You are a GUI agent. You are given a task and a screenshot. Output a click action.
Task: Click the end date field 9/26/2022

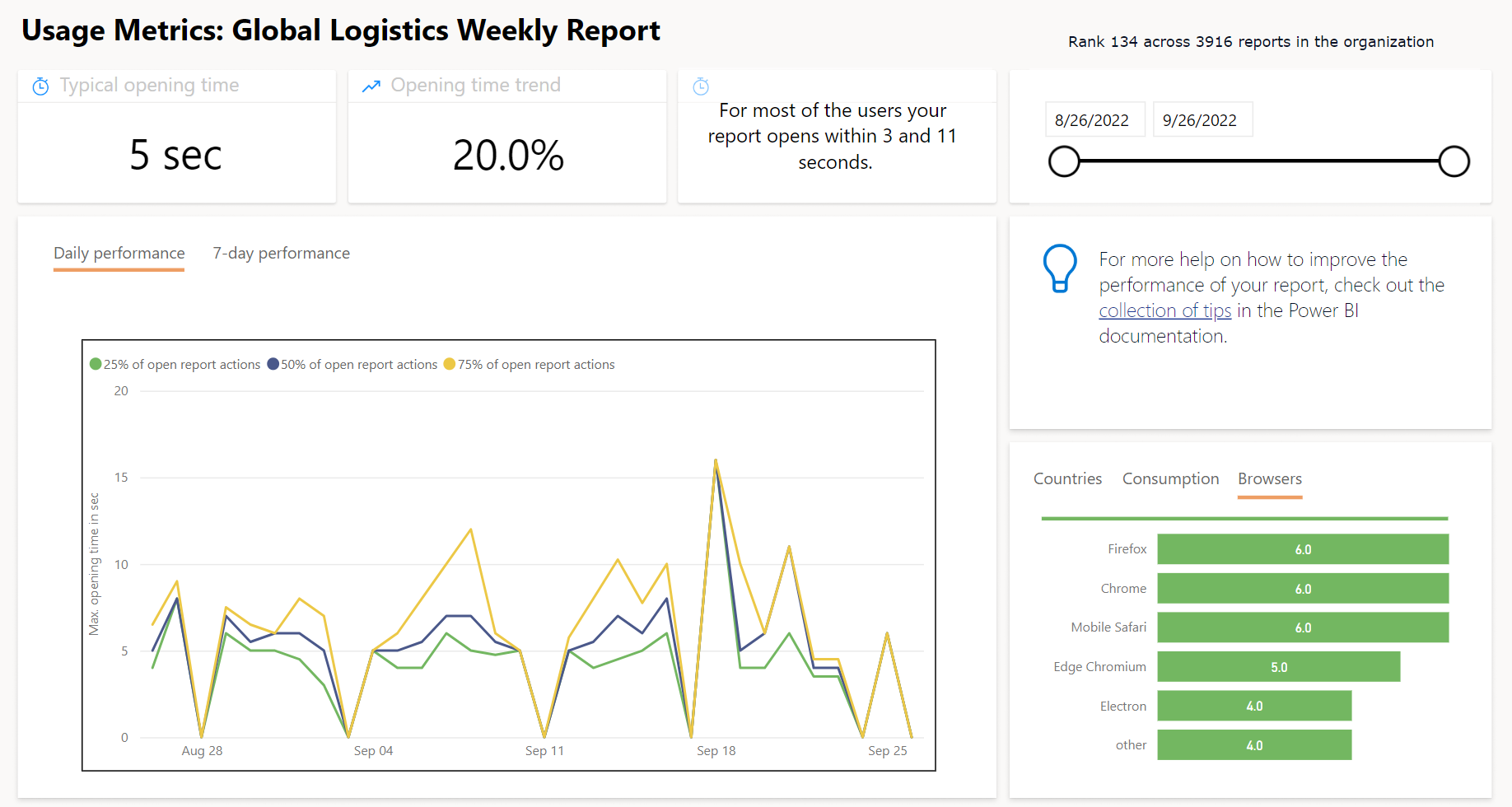click(1200, 120)
